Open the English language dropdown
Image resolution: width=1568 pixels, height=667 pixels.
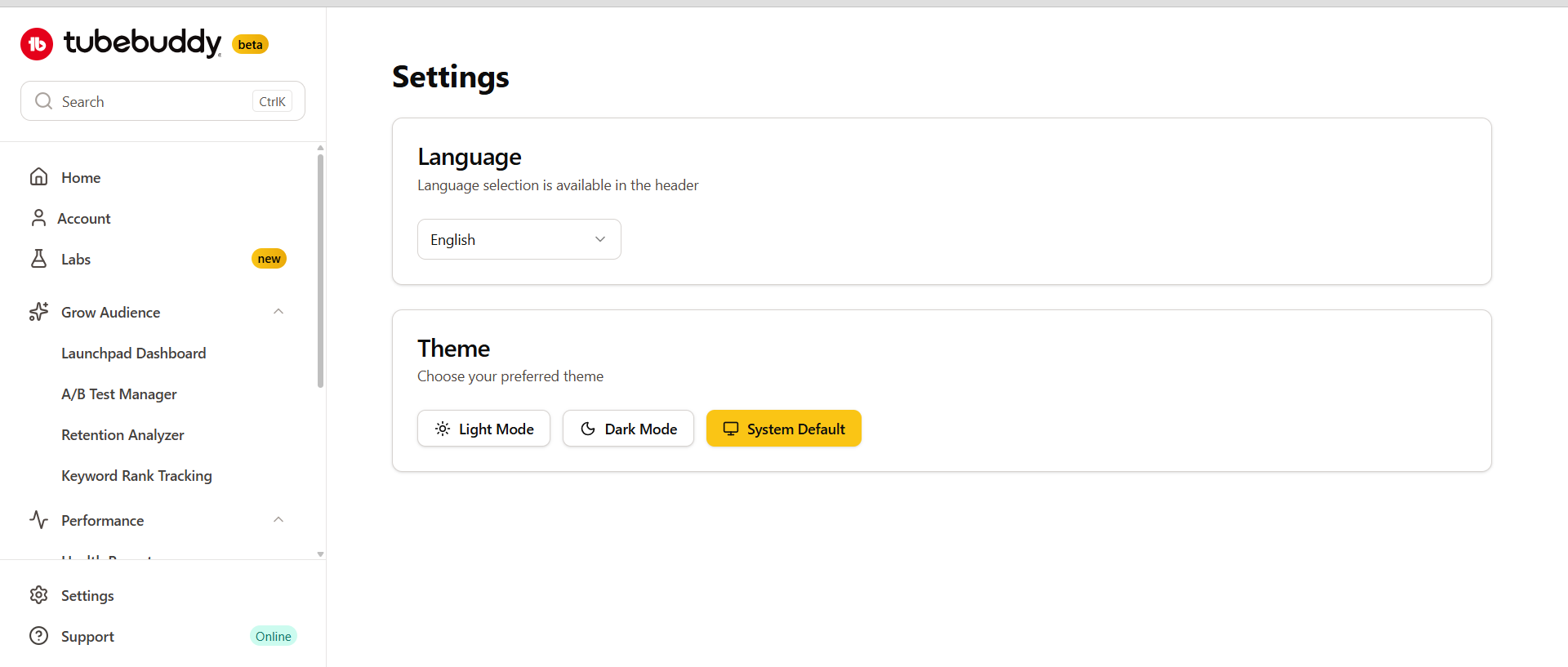[x=519, y=239]
